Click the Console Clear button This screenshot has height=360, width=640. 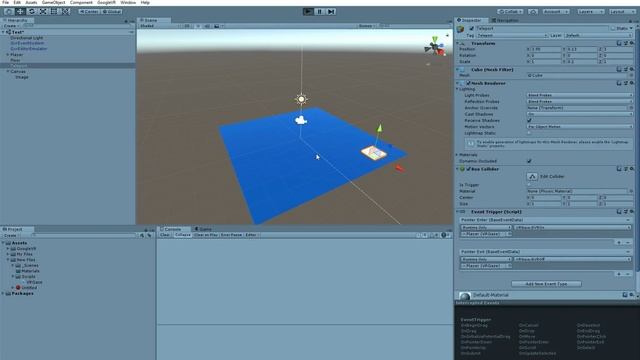[164, 235]
